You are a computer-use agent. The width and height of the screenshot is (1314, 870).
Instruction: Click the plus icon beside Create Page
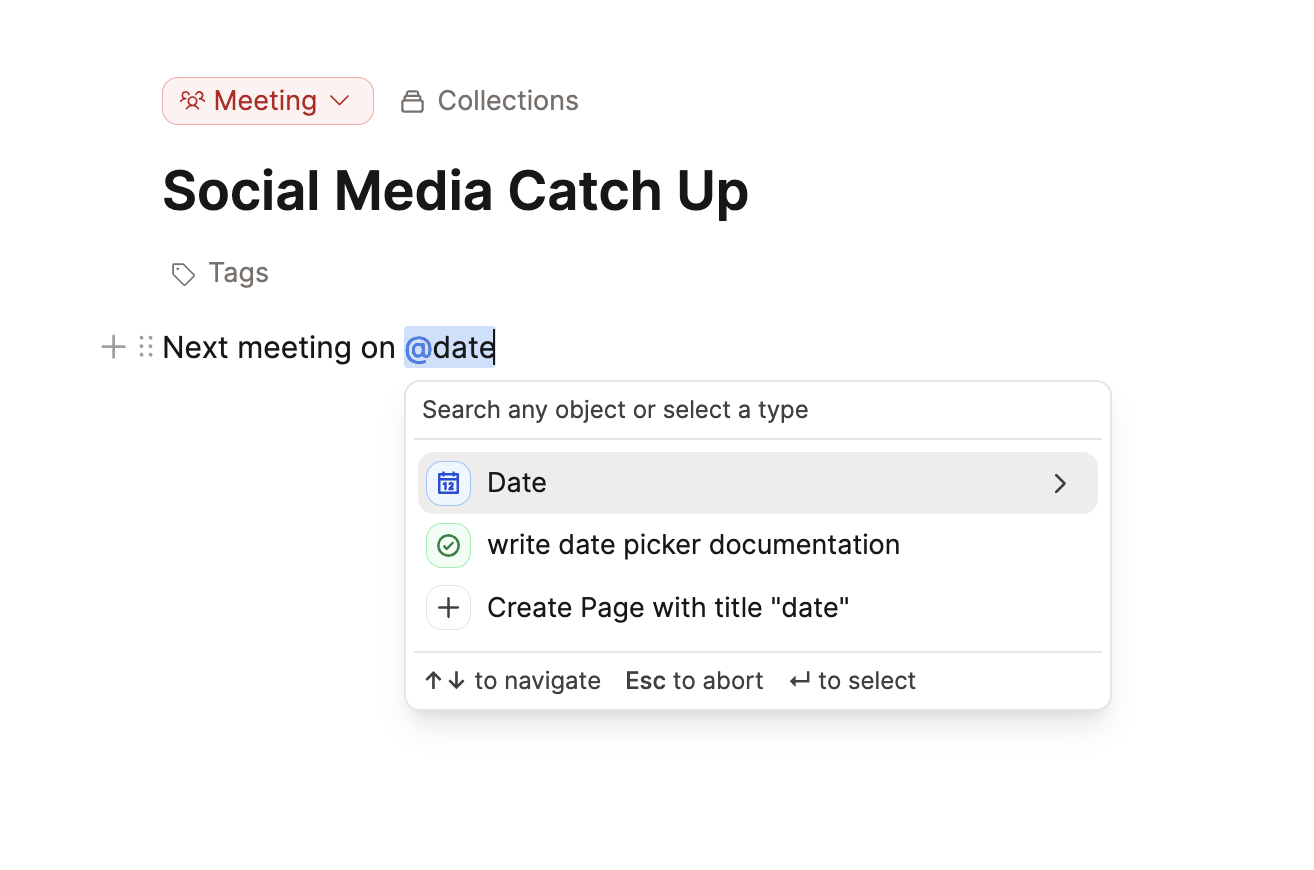click(x=448, y=608)
